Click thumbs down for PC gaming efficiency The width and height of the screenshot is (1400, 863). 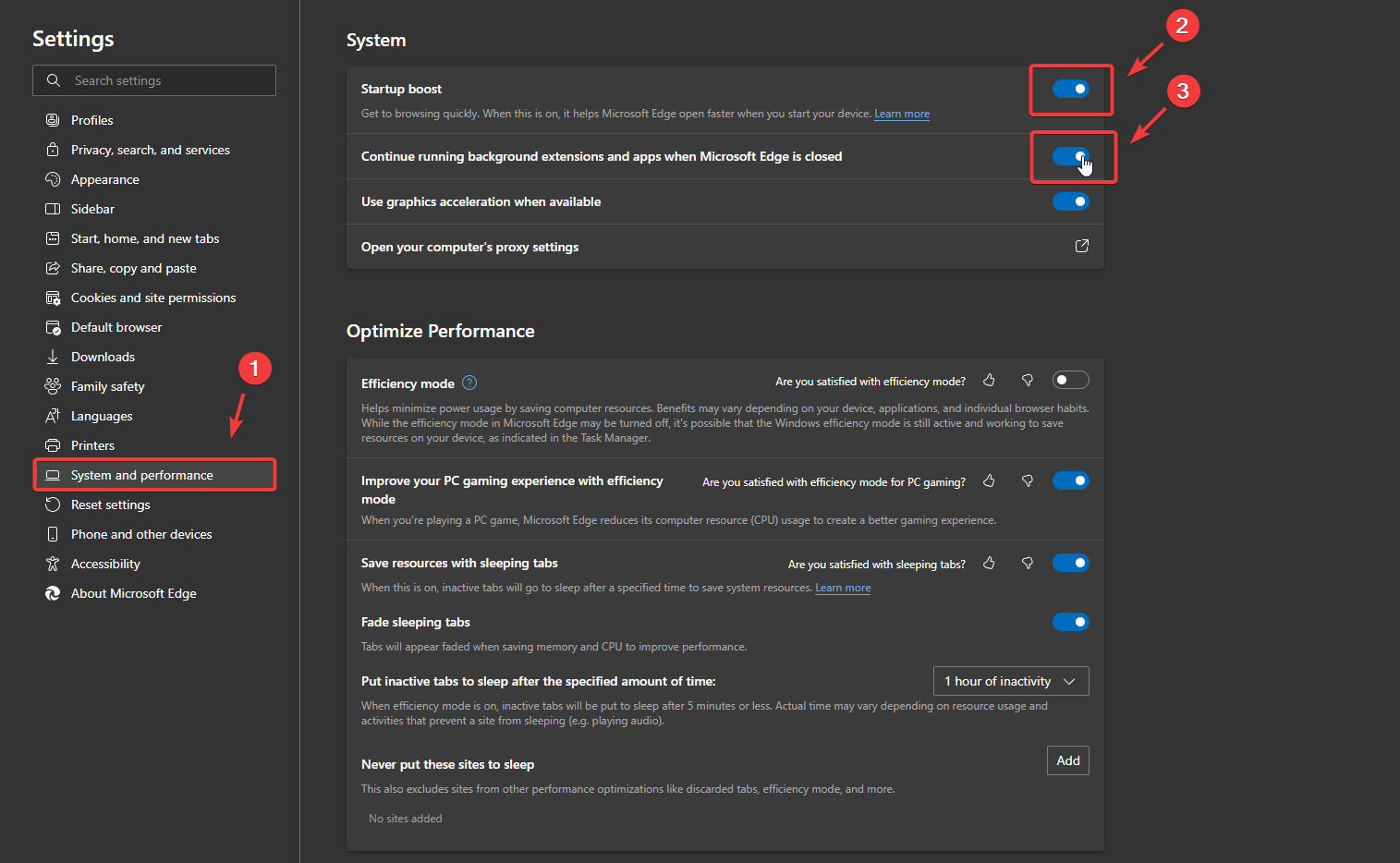pos(1027,481)
